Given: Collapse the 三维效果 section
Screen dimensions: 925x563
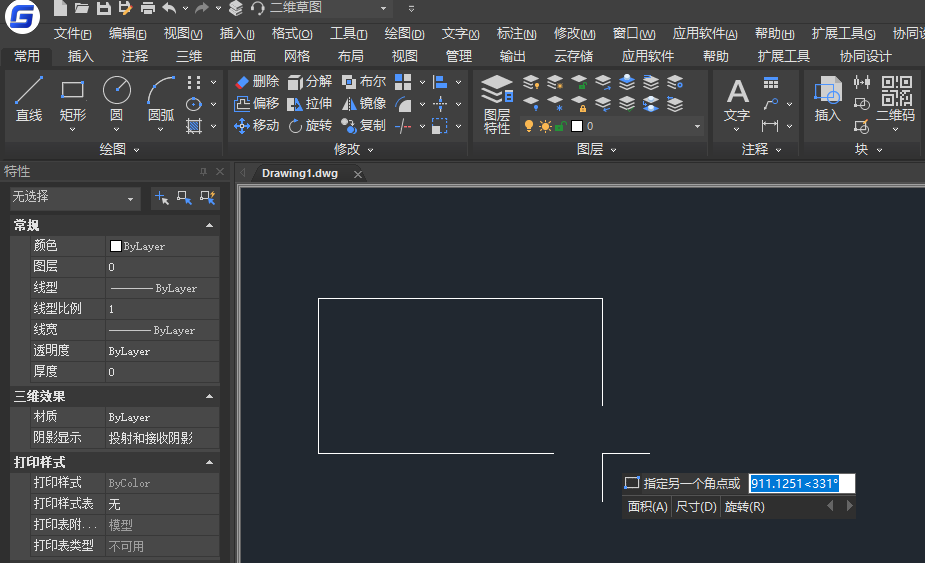Looking at the screenshot, I should (x=209, y=397).
